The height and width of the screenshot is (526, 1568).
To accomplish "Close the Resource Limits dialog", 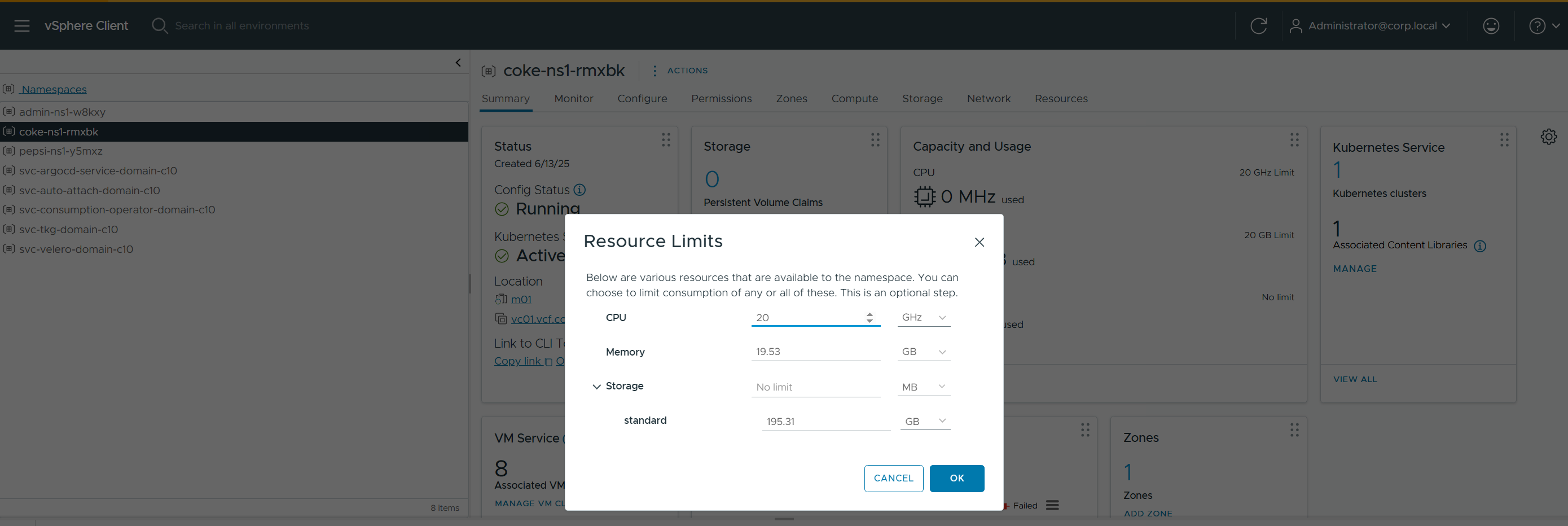I will [979, 242].
